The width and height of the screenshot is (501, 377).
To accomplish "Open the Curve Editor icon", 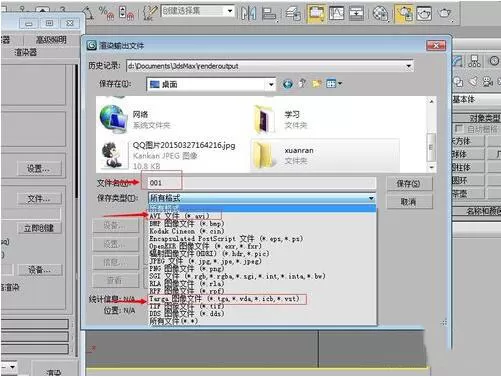I will [336, 13].
